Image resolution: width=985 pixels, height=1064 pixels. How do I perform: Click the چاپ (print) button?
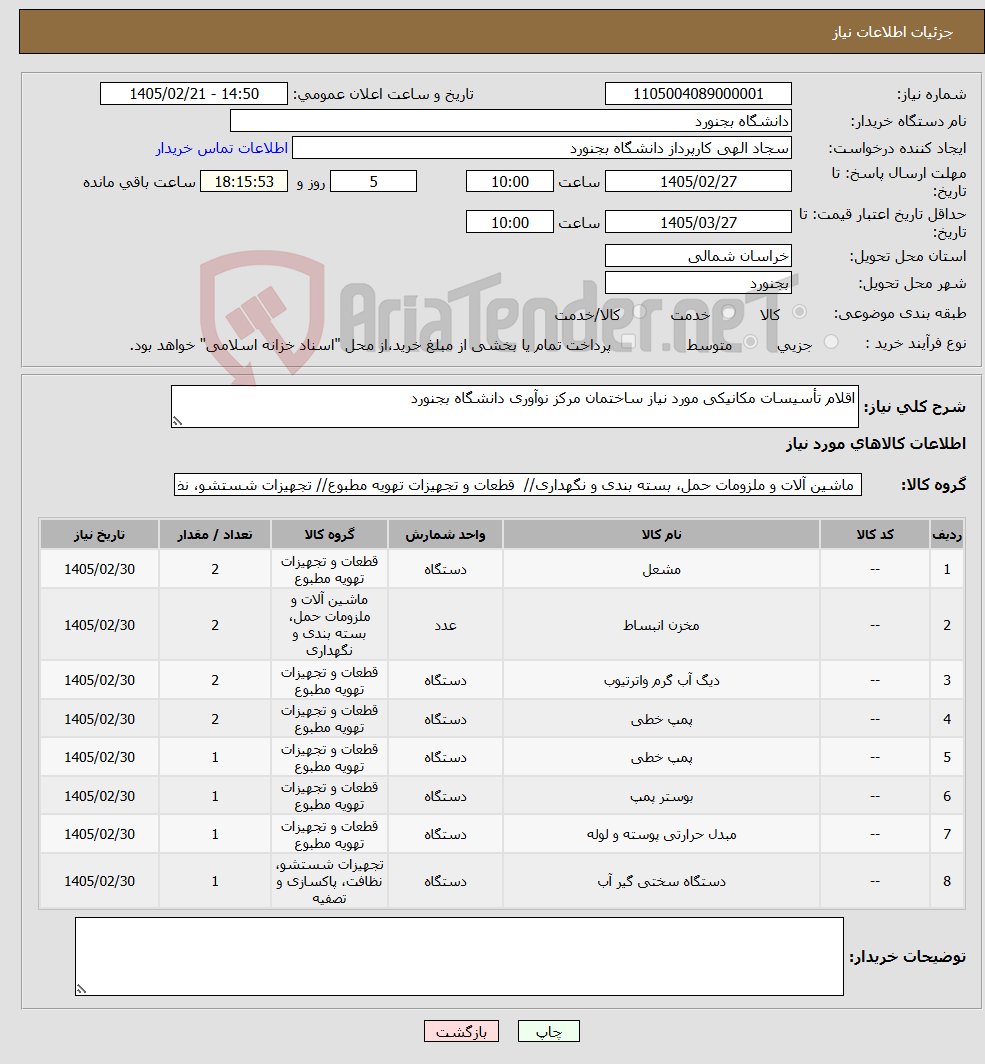(548, 1031)
